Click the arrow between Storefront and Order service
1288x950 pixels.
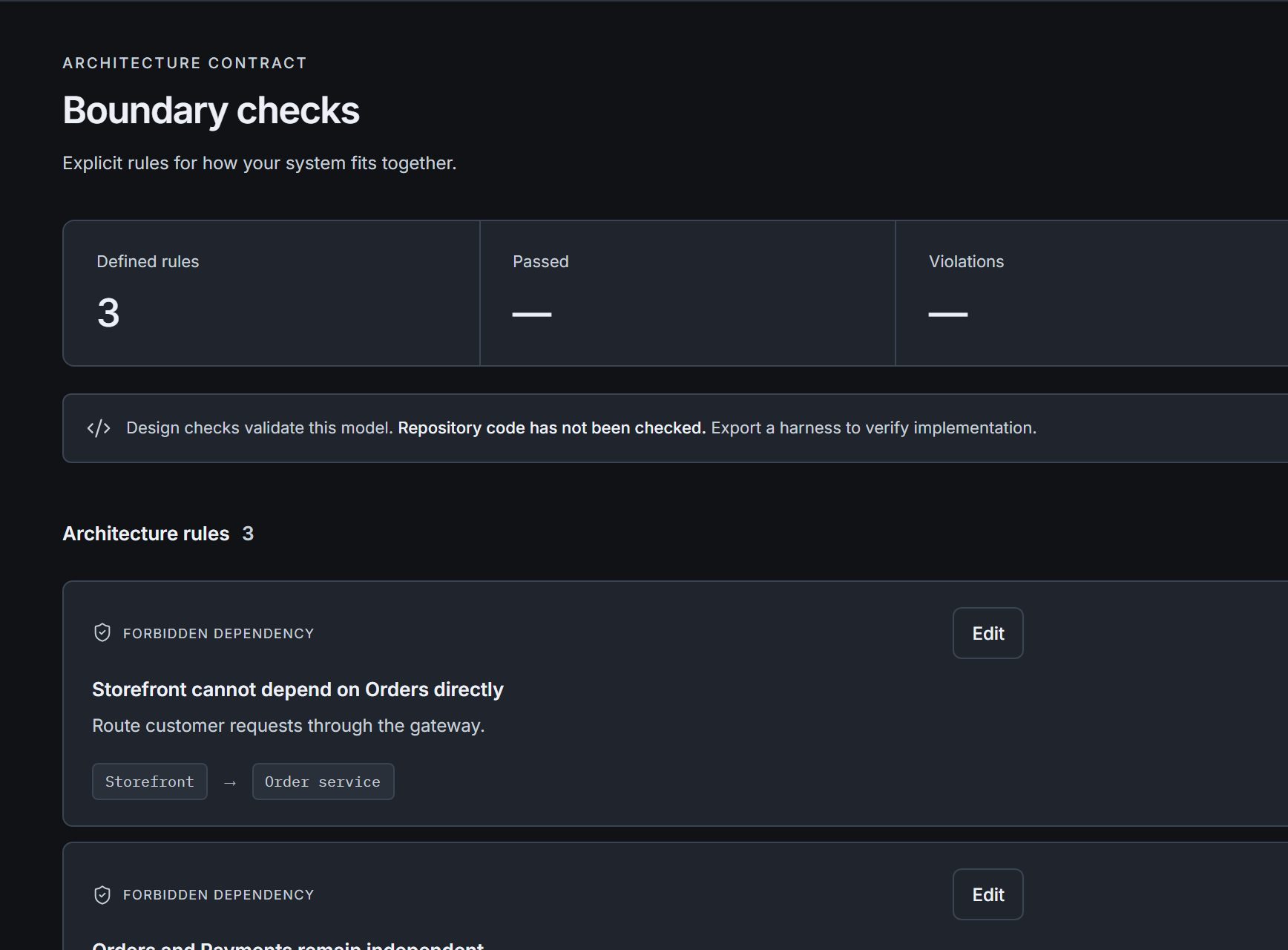click(230, 782)
